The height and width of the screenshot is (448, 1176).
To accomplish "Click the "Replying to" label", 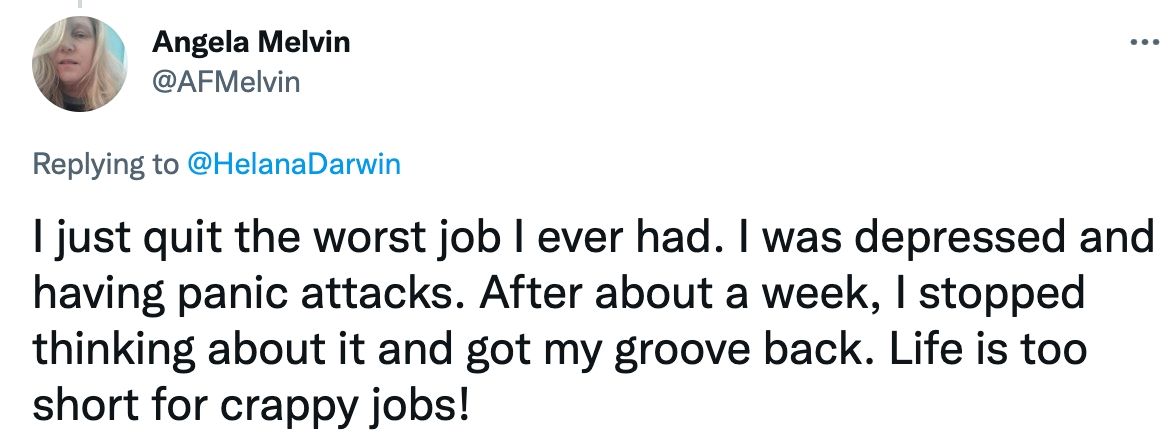I will [104, 164].
